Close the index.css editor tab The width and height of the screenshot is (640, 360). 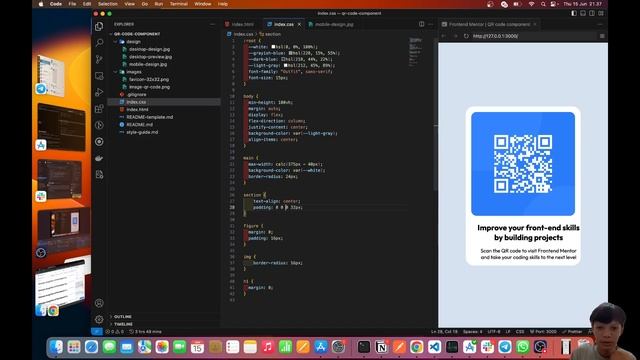[299, 24]
